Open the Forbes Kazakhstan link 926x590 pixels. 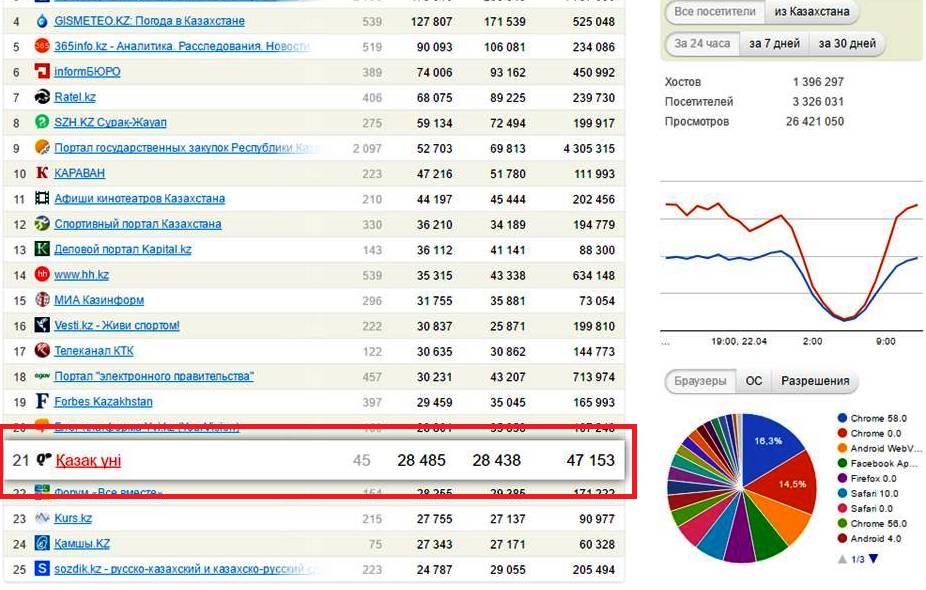(103, 402)
